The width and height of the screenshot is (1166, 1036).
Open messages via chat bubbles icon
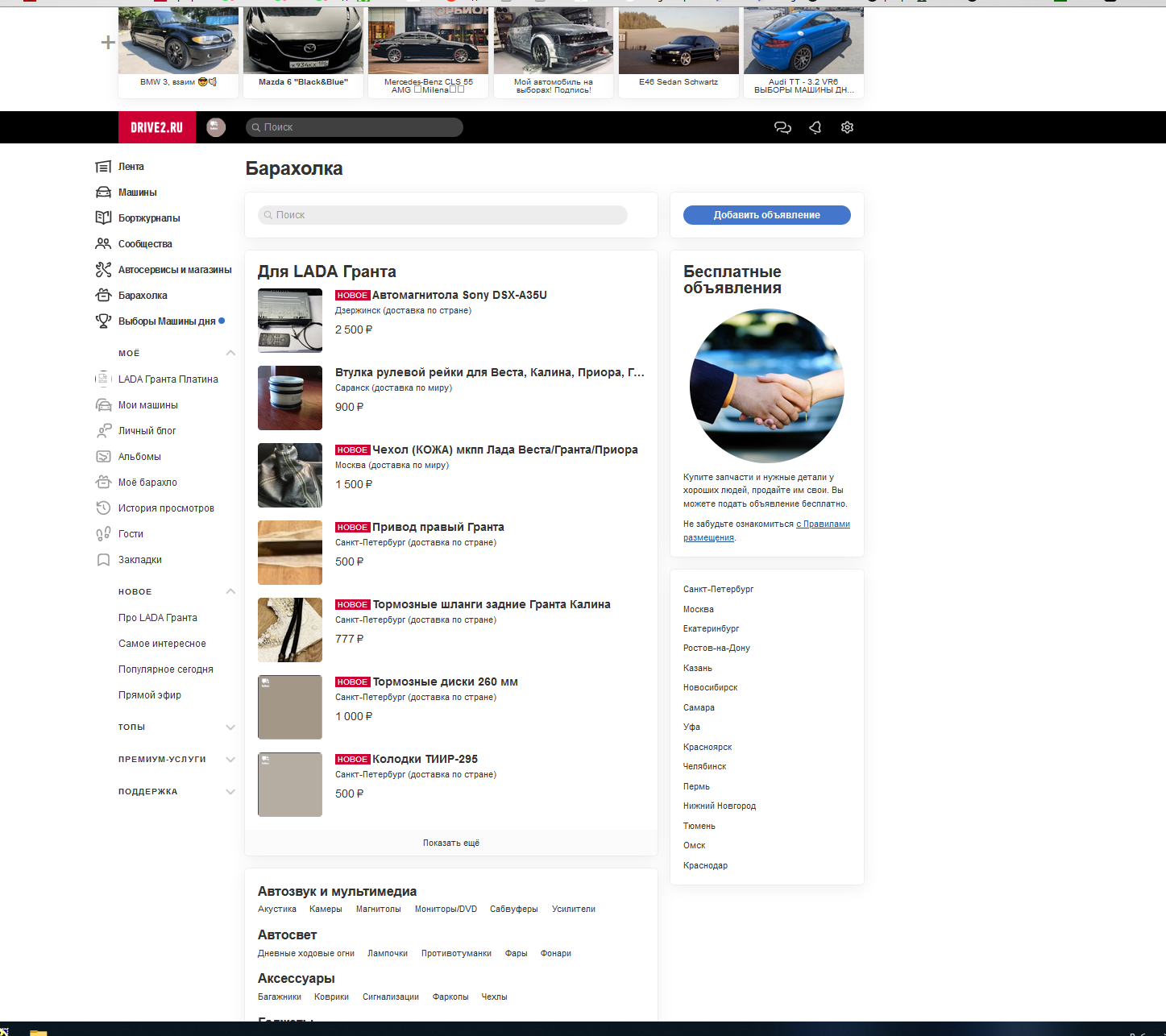pyautogui.click(x=782, y=127)
